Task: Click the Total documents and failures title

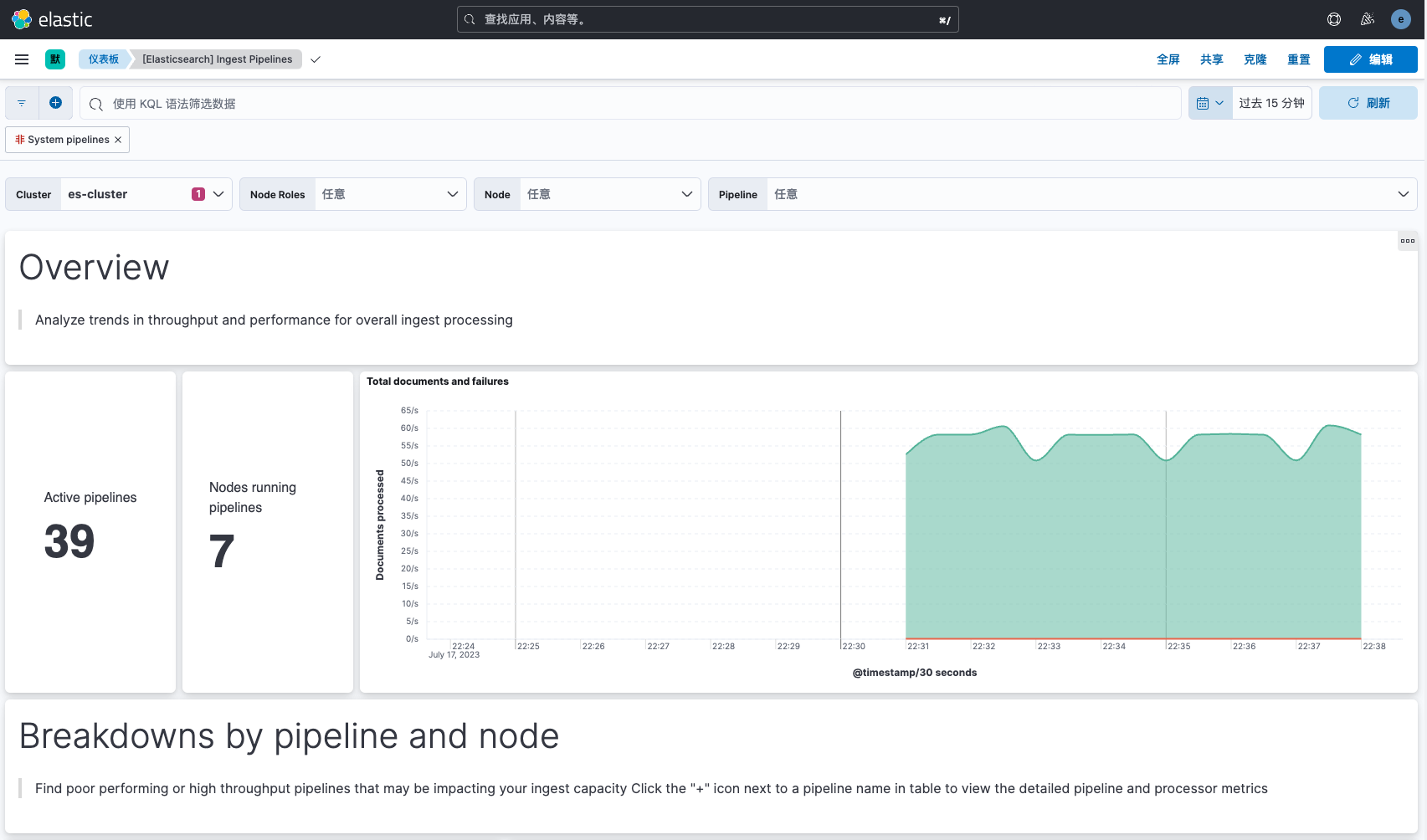Action: [x=438, y=382]
